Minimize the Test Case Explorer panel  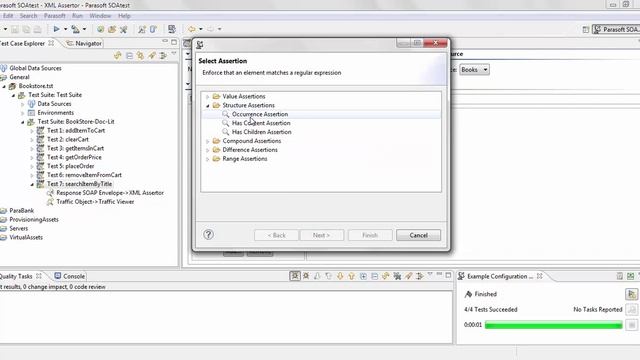tap(165, 42)
